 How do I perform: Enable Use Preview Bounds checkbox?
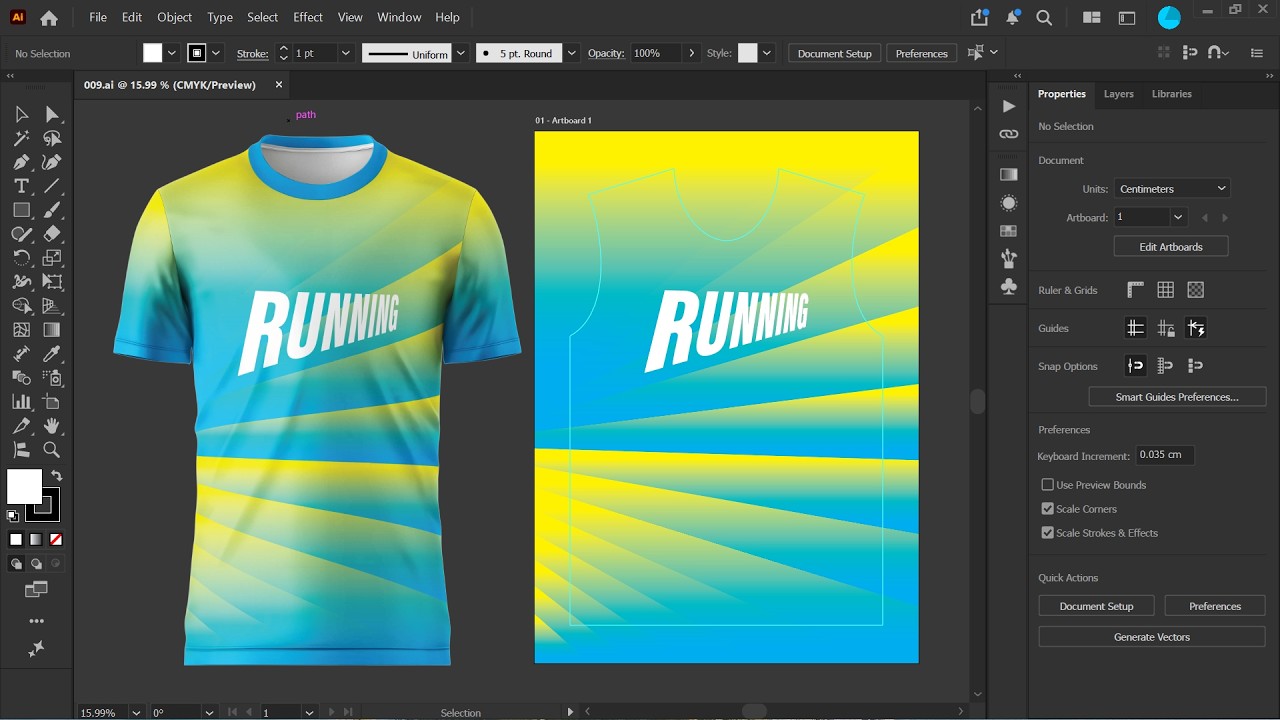1048,485
